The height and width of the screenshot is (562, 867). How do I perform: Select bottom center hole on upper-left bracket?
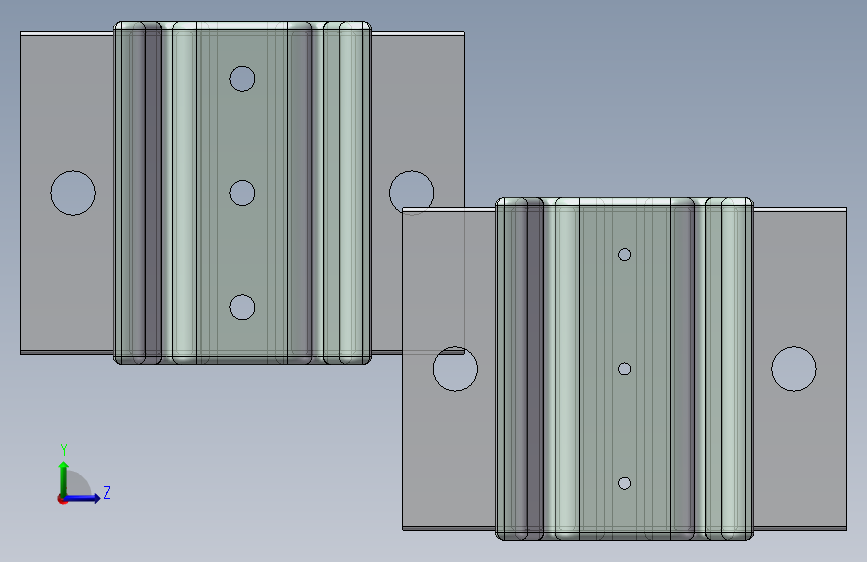tap(242, 307)
